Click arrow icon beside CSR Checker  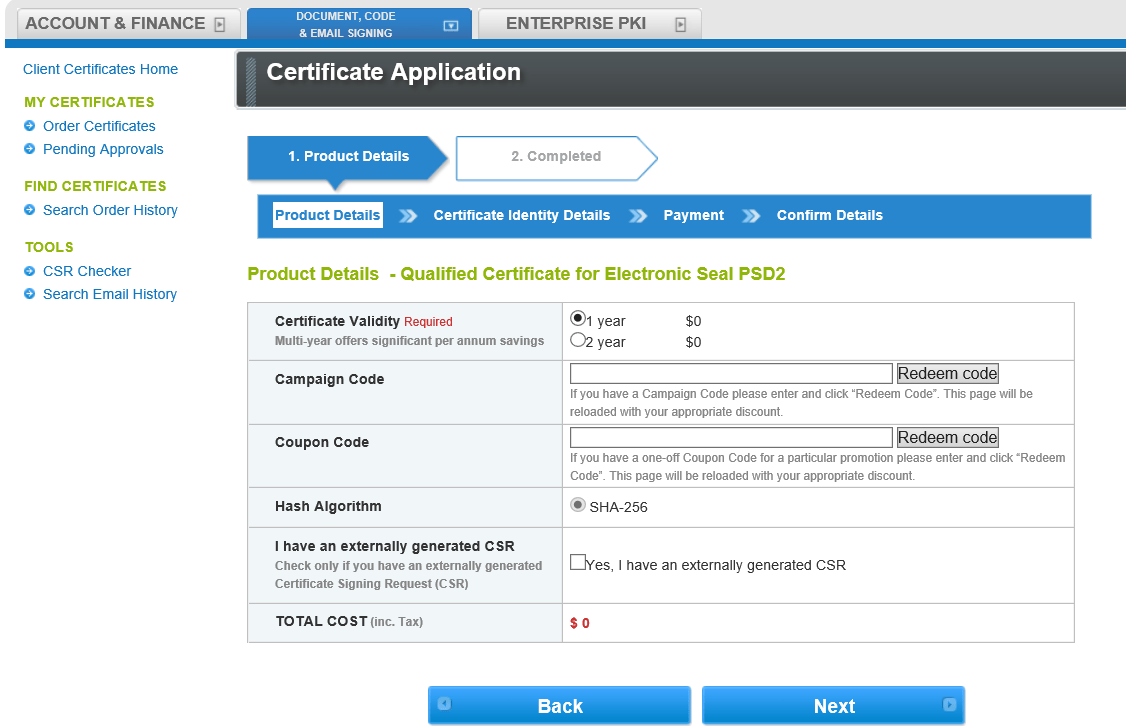pyautogui.click(x=31, y=271)
